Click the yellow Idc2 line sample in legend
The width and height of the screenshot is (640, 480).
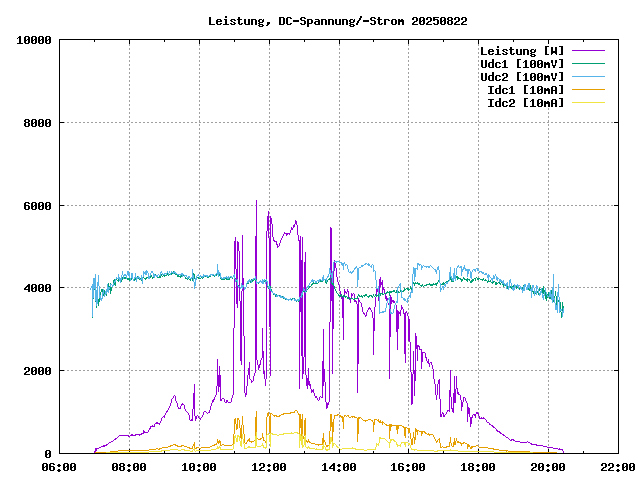coord(588,103)
